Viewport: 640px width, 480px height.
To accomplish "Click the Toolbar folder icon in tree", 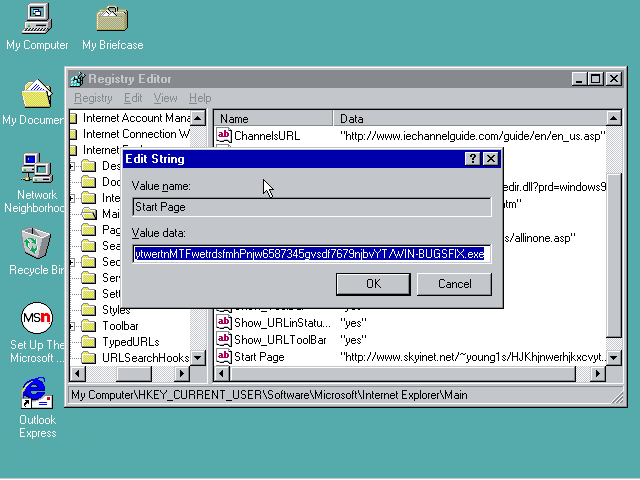I will click(89, 326).
